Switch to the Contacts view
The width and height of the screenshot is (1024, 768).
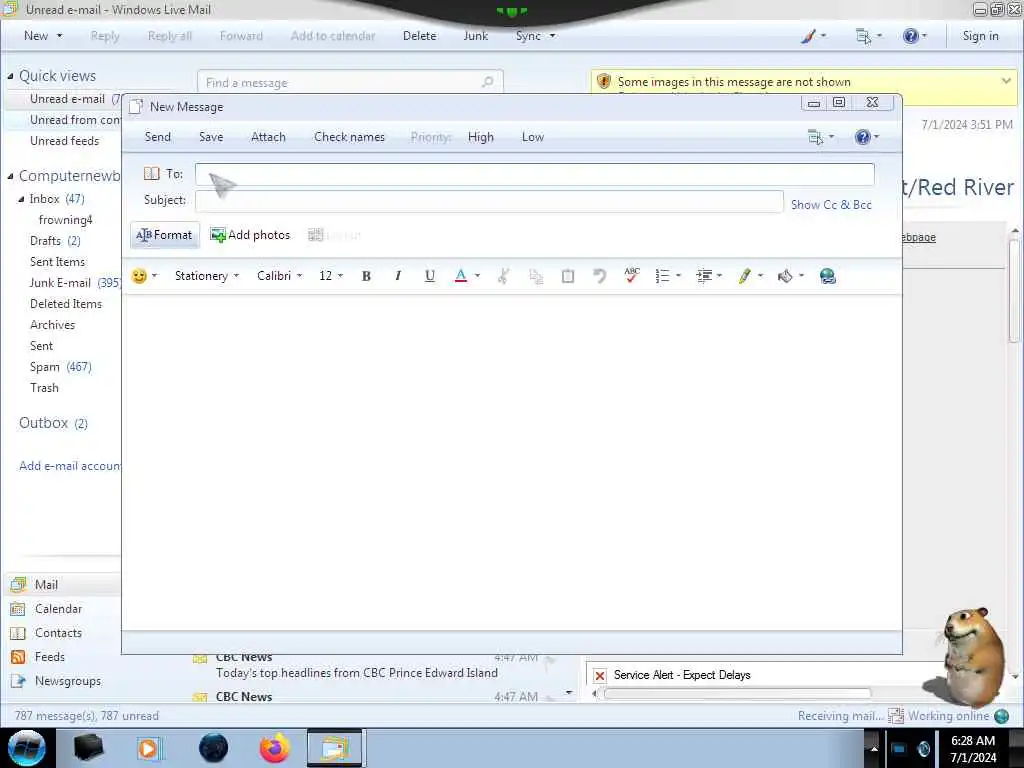pos(58,633)
